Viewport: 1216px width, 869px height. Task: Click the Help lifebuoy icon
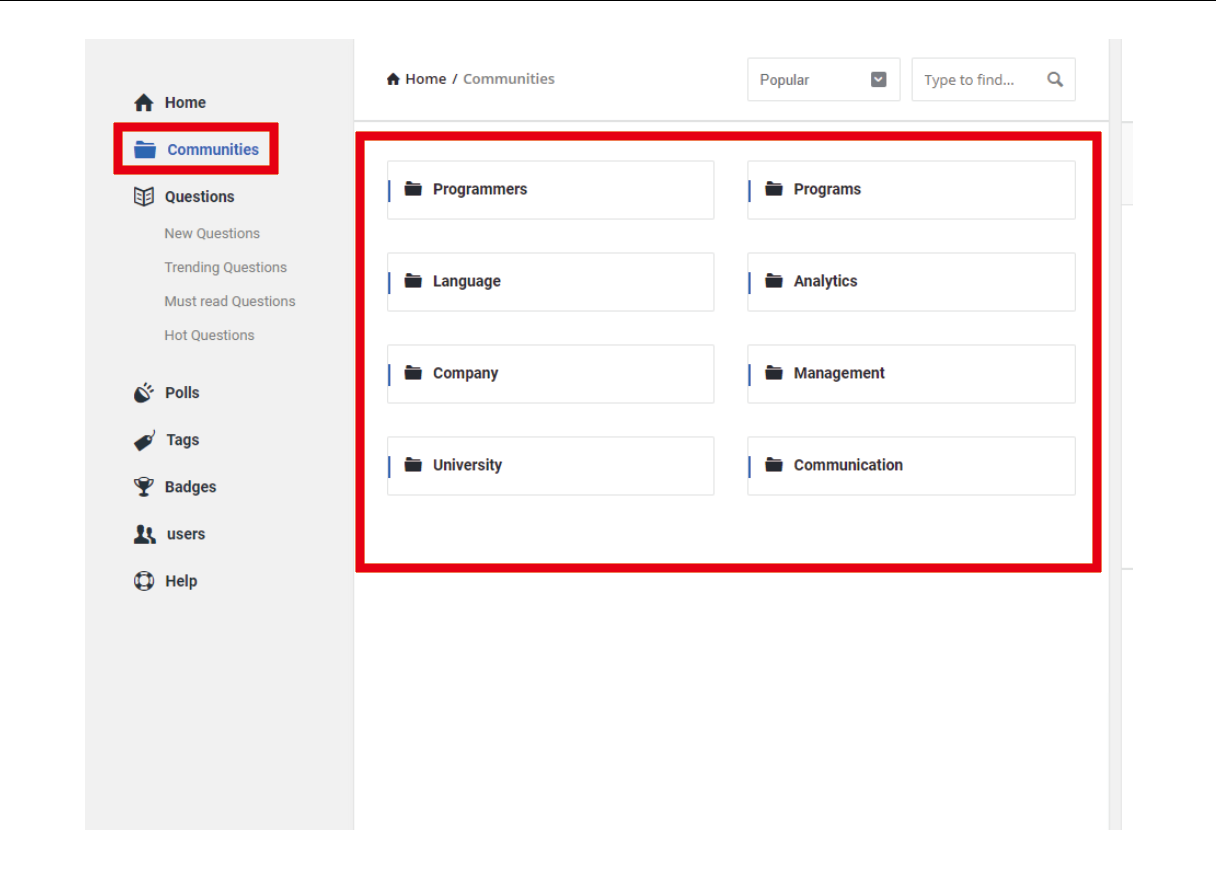pos(144,581)
